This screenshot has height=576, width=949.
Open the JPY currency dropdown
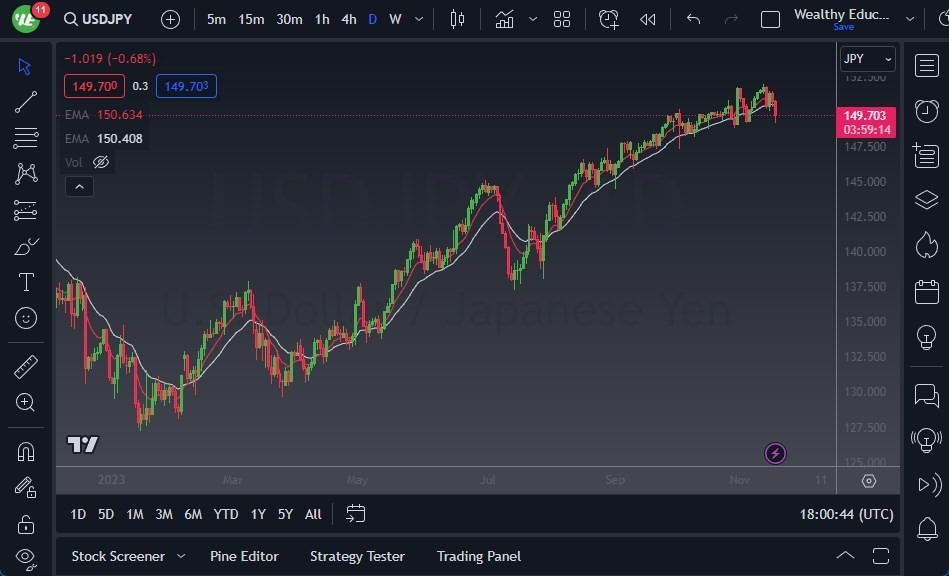point(864,59)
